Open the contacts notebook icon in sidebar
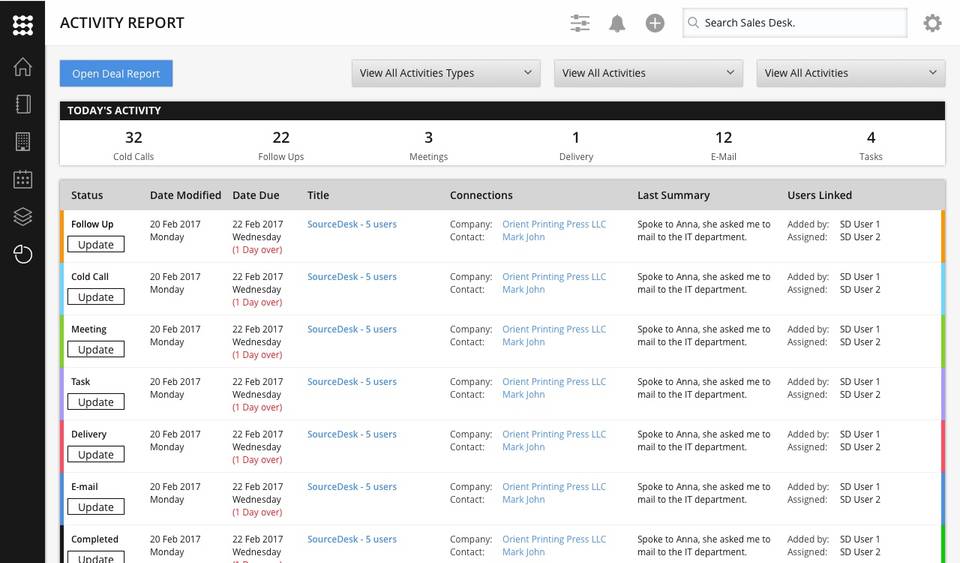Screen dimensions: 960x563 tap(23, 104)
